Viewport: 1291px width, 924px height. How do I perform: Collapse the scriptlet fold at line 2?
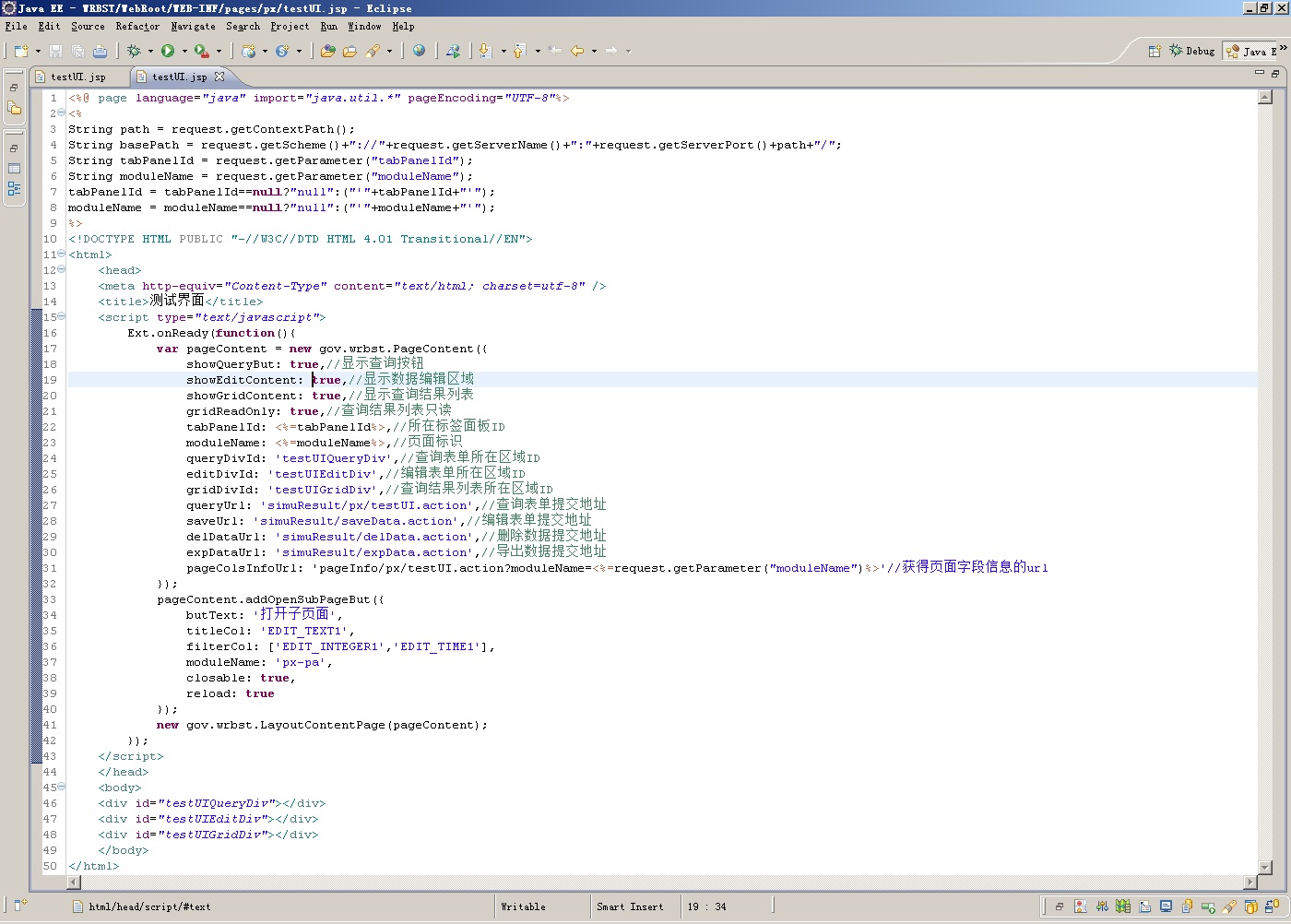click(x=62, y=113)
